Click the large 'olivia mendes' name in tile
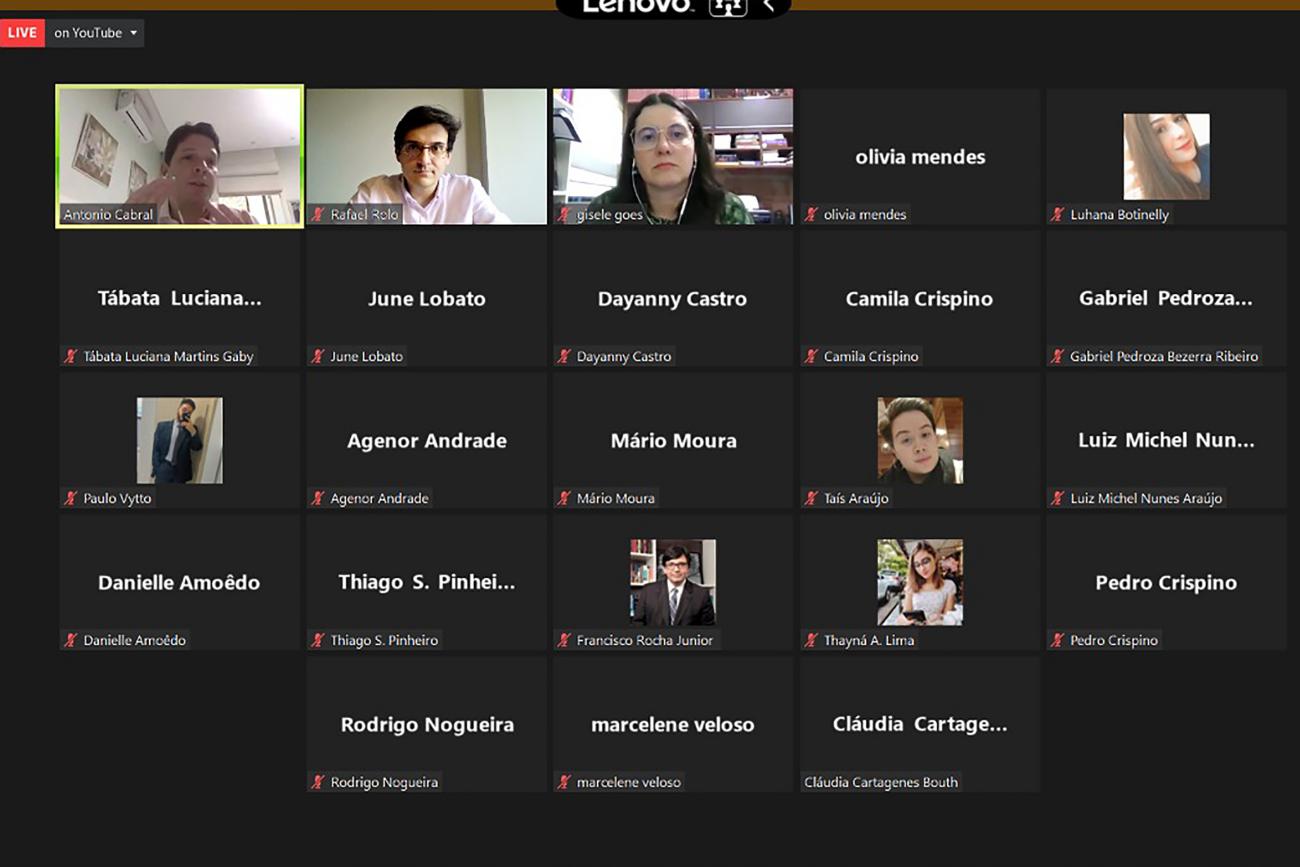 point(920,157)
